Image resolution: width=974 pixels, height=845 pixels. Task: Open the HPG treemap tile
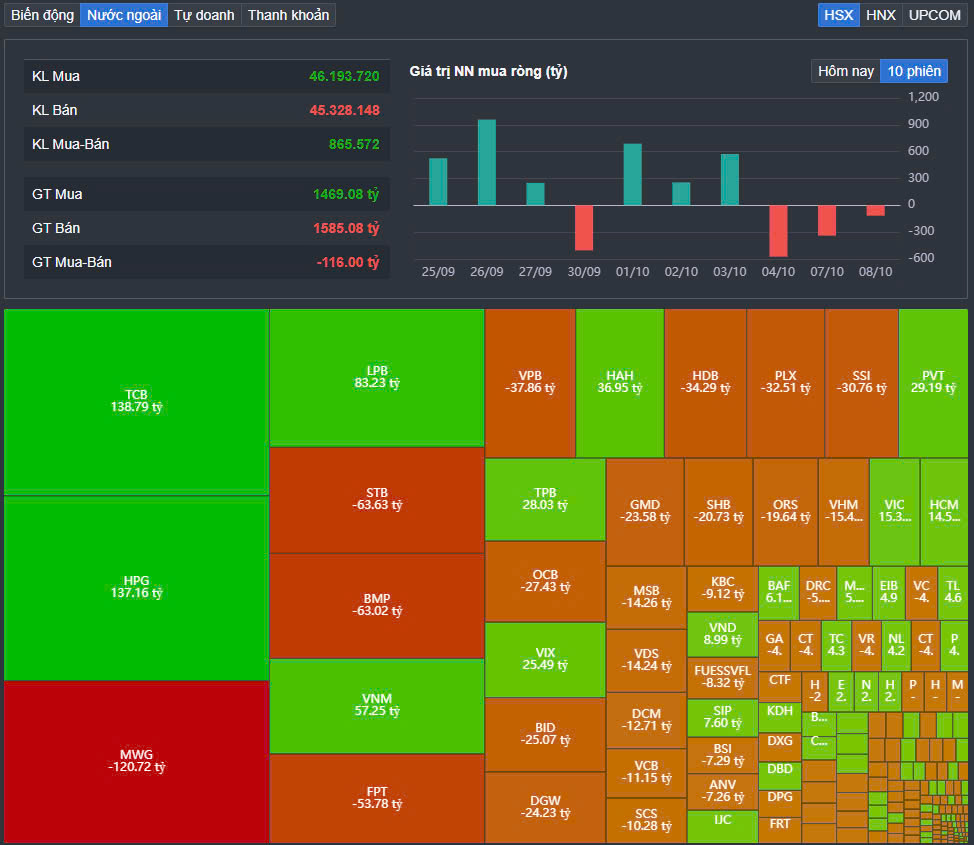point(136,588)
